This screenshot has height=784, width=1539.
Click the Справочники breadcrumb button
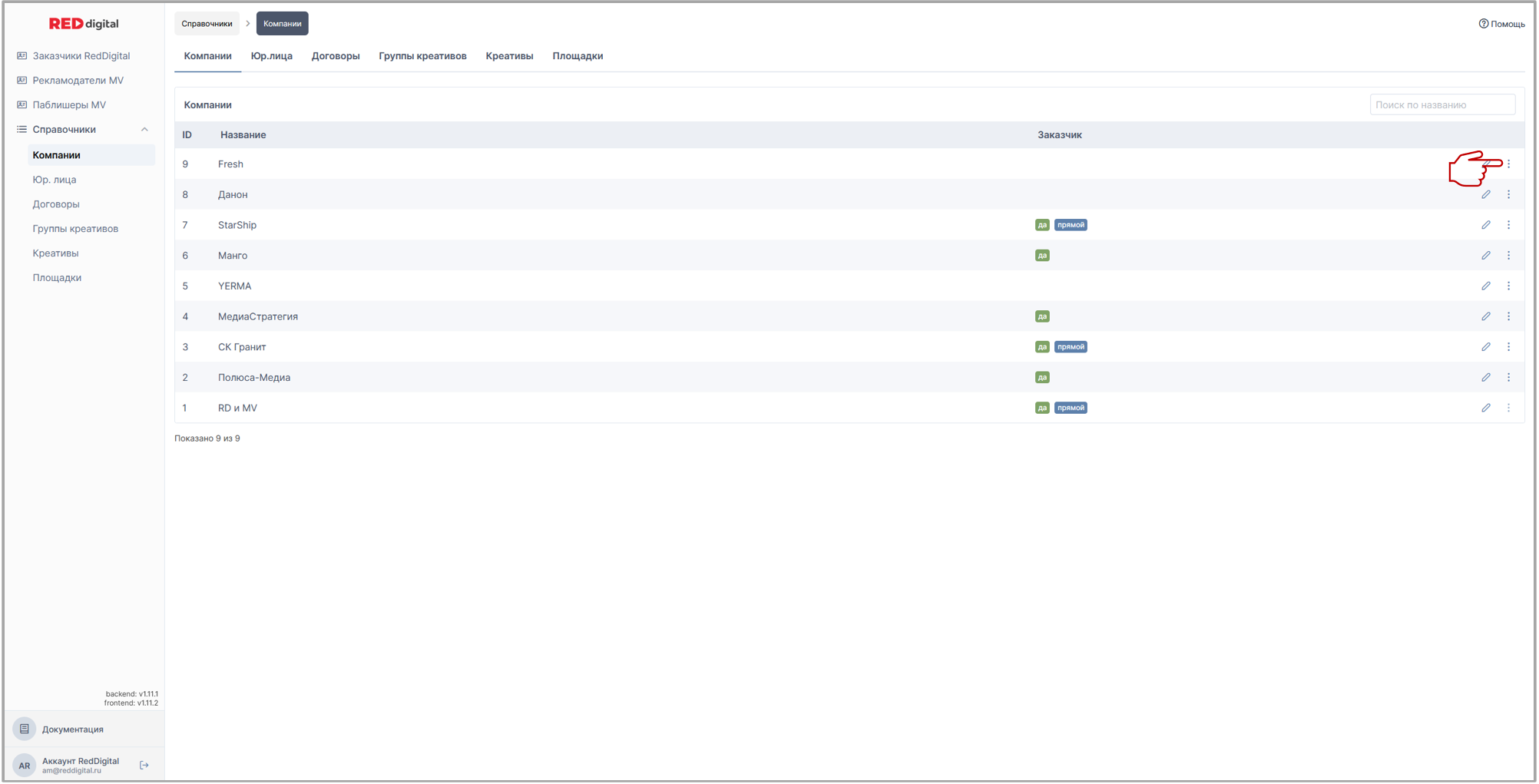tap(207, 24)
